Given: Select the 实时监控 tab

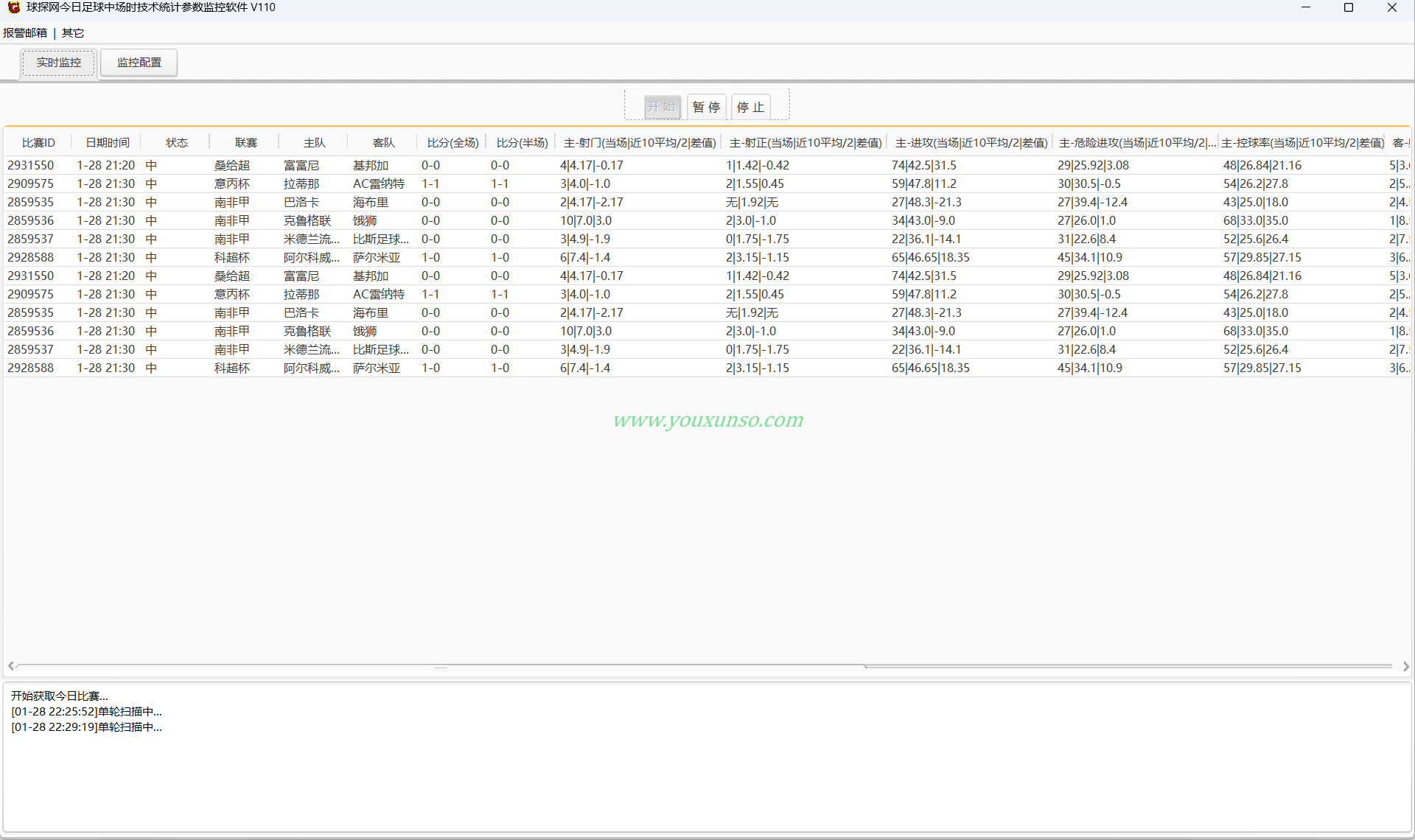Looking at the screenshot, I should pos(59,63).
